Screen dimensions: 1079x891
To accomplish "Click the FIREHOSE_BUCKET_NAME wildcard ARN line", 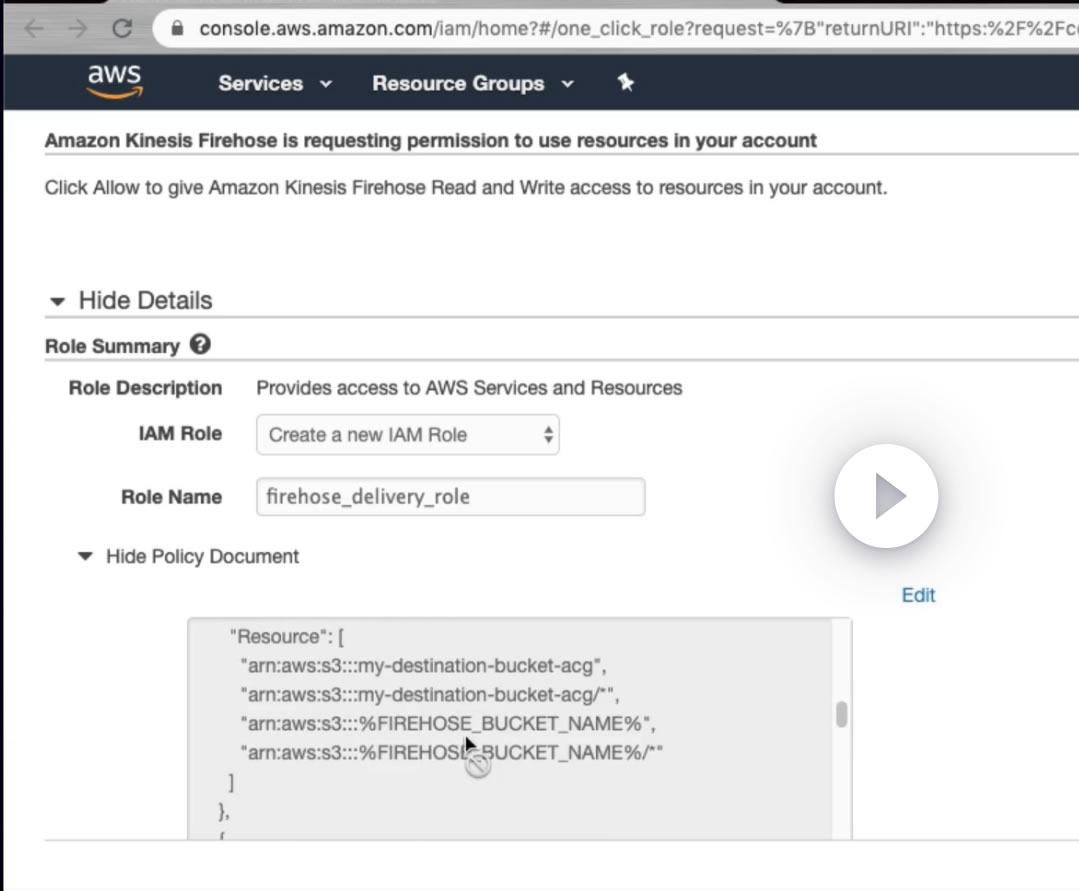I will (x=451, y=753).
